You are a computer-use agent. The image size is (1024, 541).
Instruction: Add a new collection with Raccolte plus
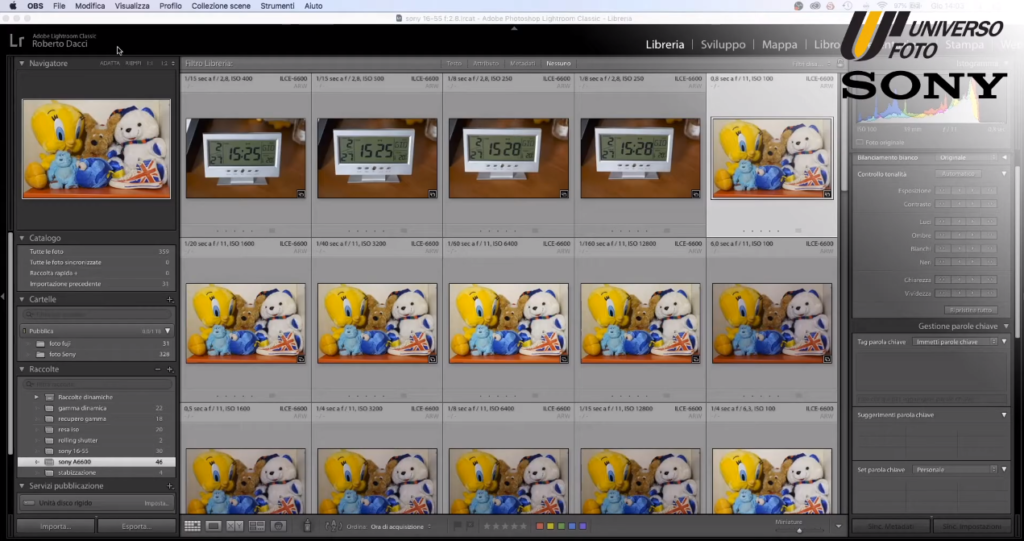click(x=169, y=369)
